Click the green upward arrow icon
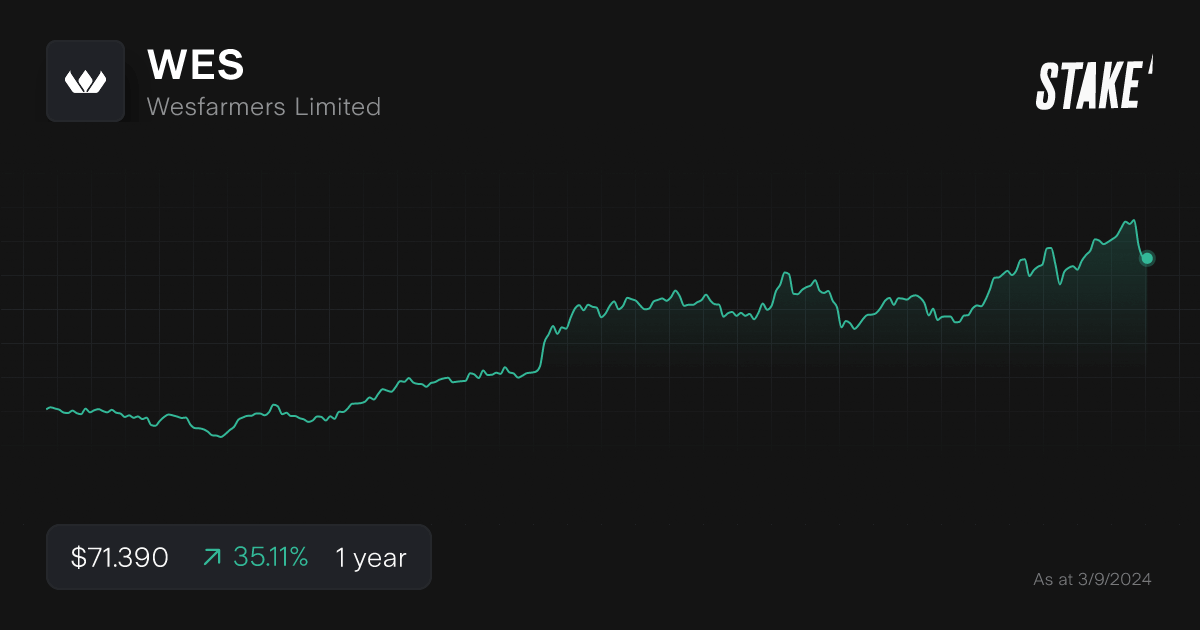This screenshot has height=630, width=1200. 211,557
